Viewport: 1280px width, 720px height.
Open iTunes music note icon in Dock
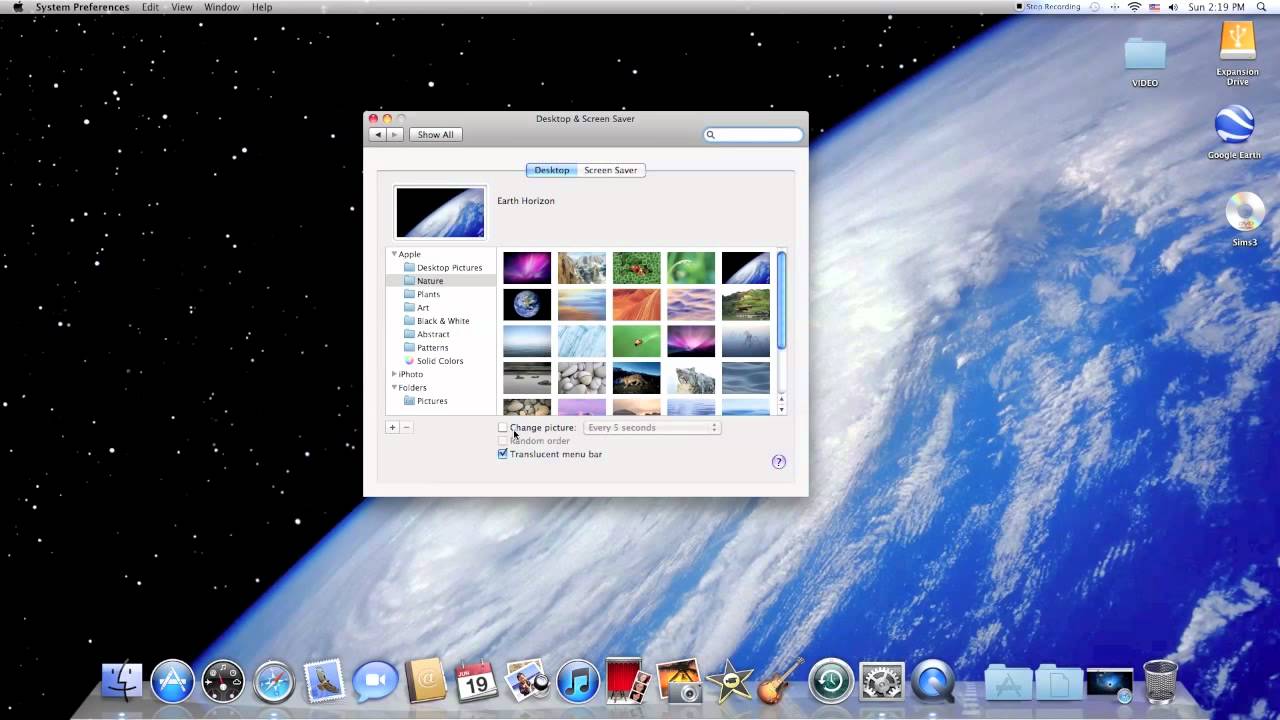pyautogui.click(x=578, y=681)
